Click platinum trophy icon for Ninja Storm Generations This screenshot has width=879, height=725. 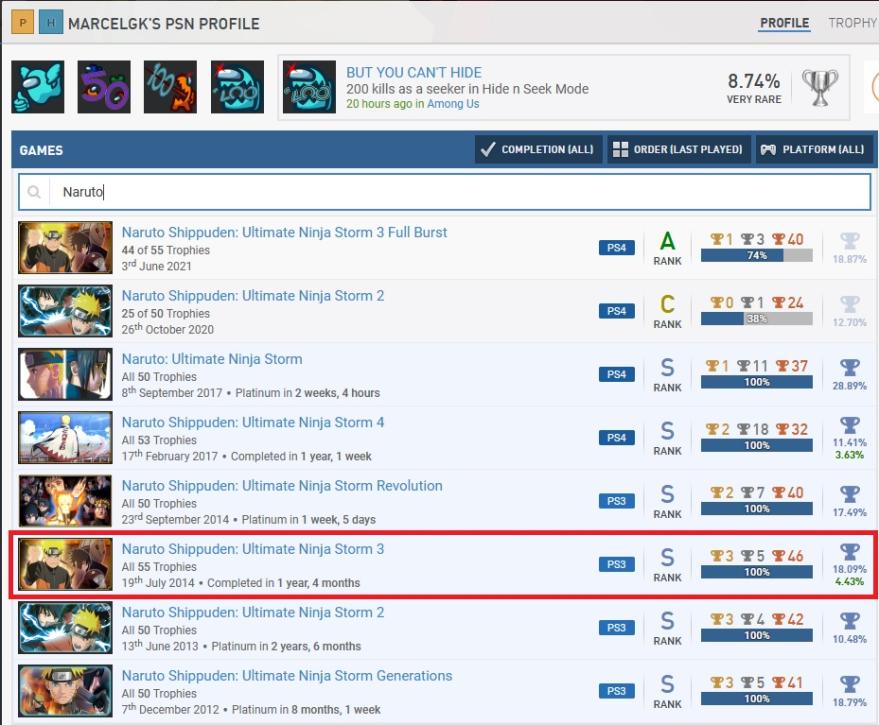(849, 685)
